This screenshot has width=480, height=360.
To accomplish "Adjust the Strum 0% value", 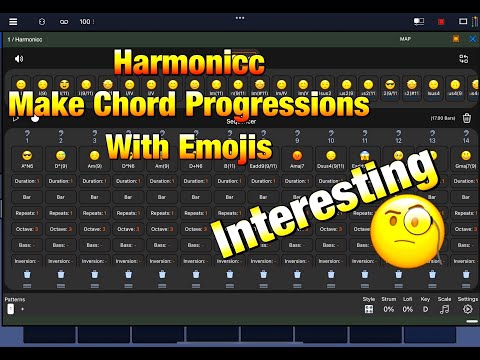I will 389,309.
